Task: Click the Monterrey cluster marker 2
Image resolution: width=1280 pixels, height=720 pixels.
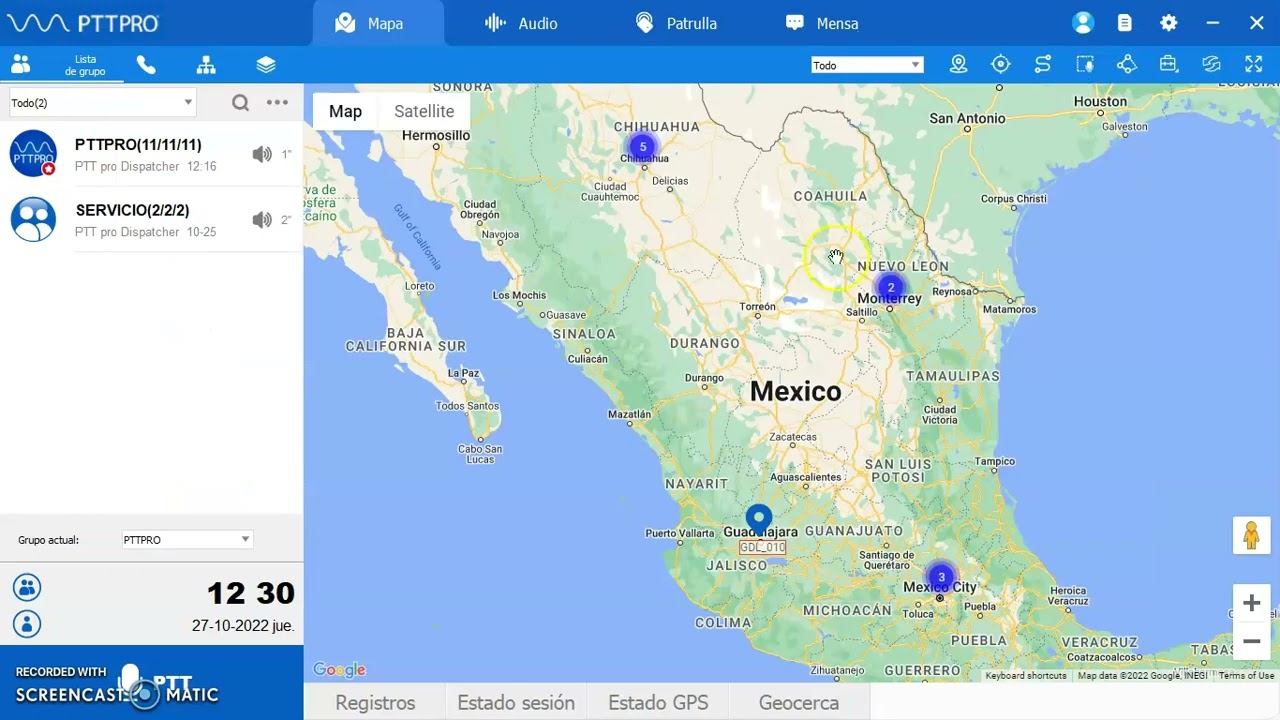Action: (891, 288)
